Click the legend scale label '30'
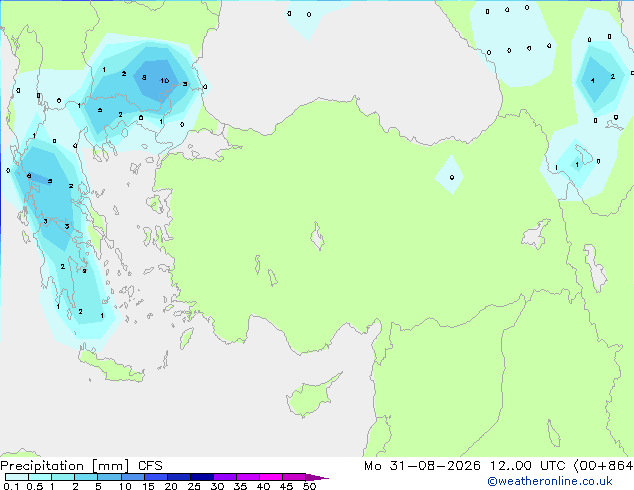Screen dimensions: 634x490 (x=217, y=486)
